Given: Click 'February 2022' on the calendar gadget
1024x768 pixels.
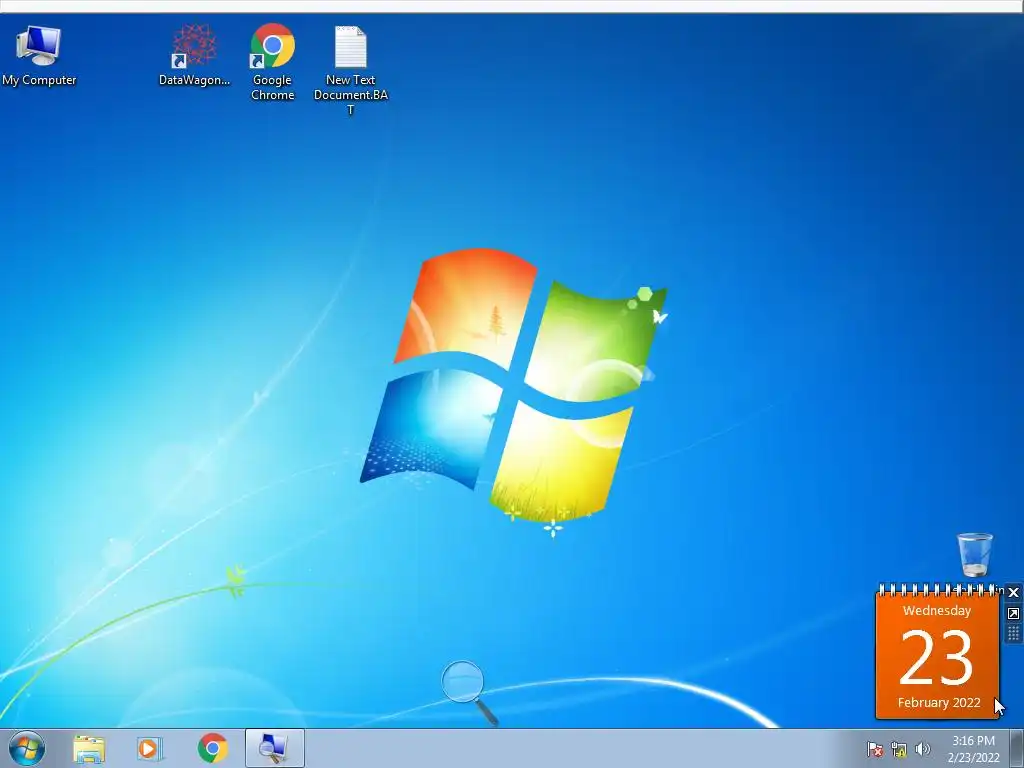Looking at the screenshot, I should pos(938,702).
